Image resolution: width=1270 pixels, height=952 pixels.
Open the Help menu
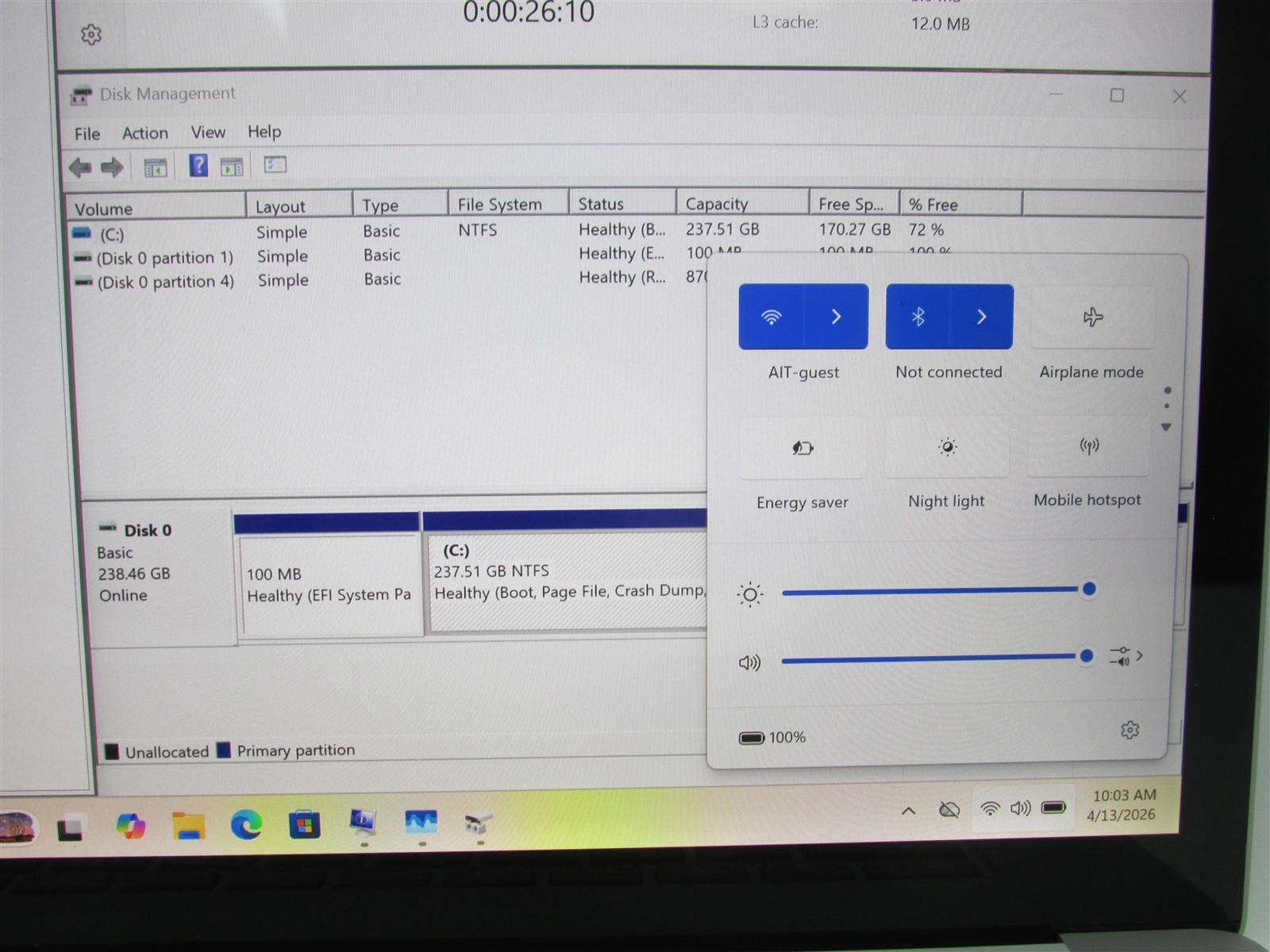click(x=264, y=132)
